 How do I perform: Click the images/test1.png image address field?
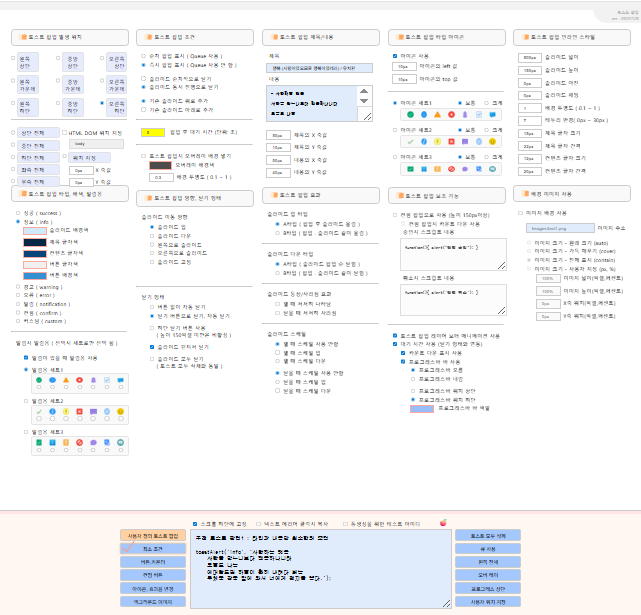559,228
